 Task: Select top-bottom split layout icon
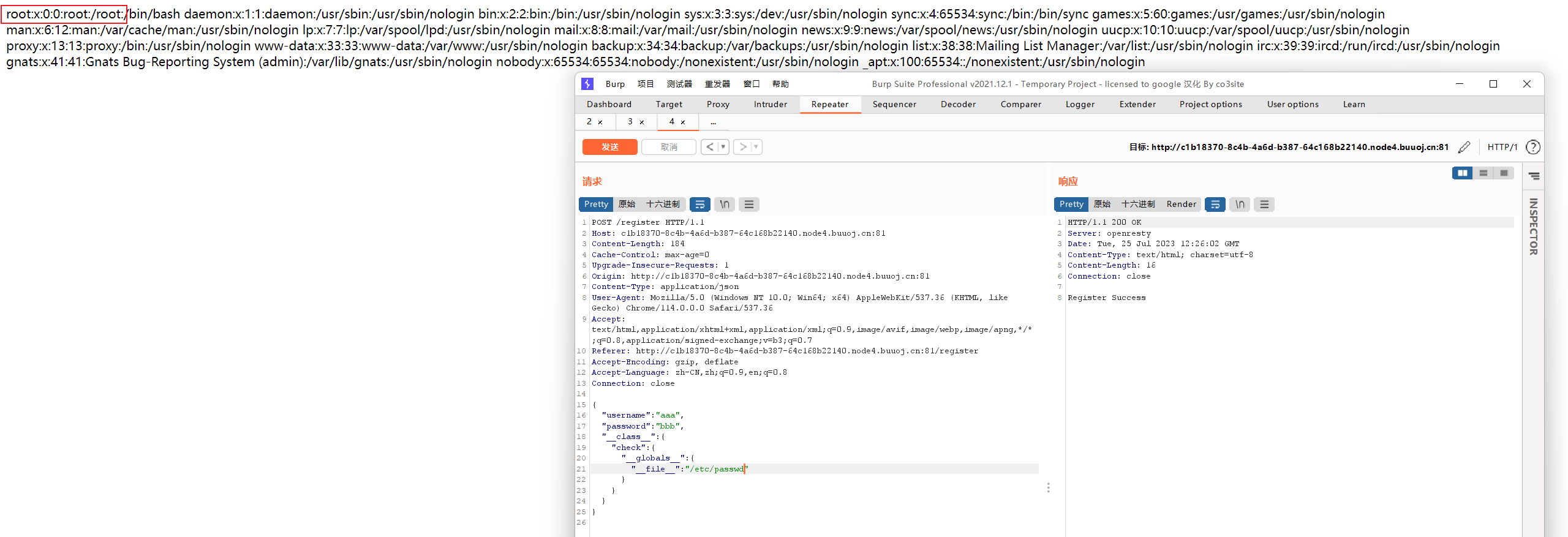tap(1483, 173)
